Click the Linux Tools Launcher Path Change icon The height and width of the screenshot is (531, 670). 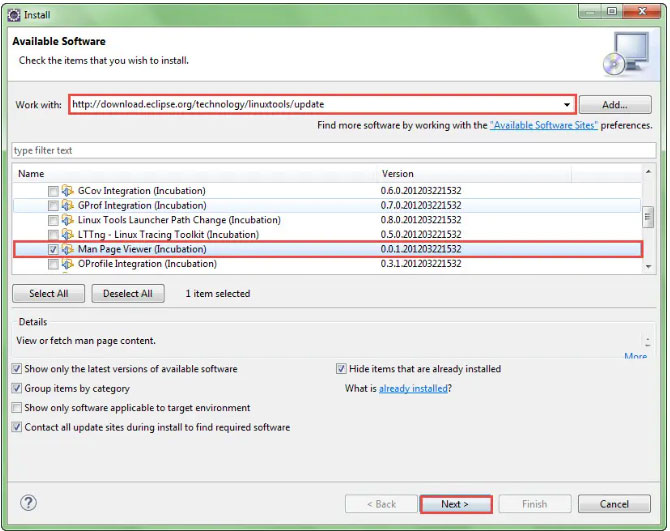[x=68, y=220]
